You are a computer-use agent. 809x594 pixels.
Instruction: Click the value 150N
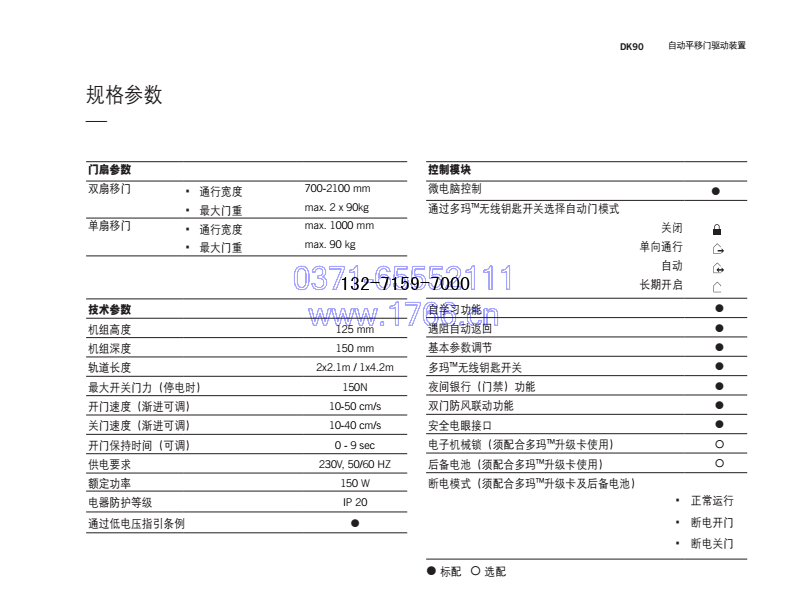(355, 387)
